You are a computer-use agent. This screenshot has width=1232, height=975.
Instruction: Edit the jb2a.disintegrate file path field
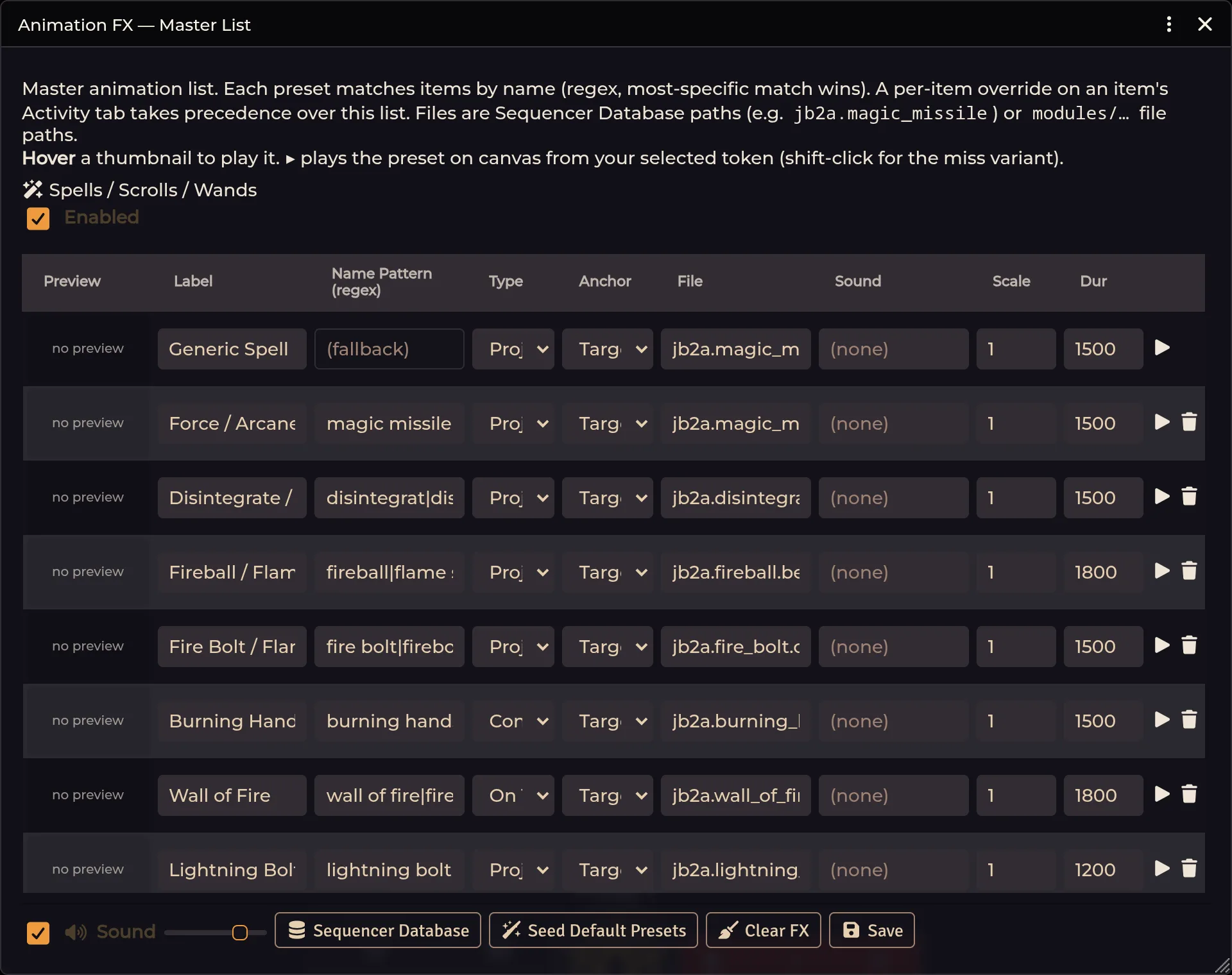click(736, 498)
